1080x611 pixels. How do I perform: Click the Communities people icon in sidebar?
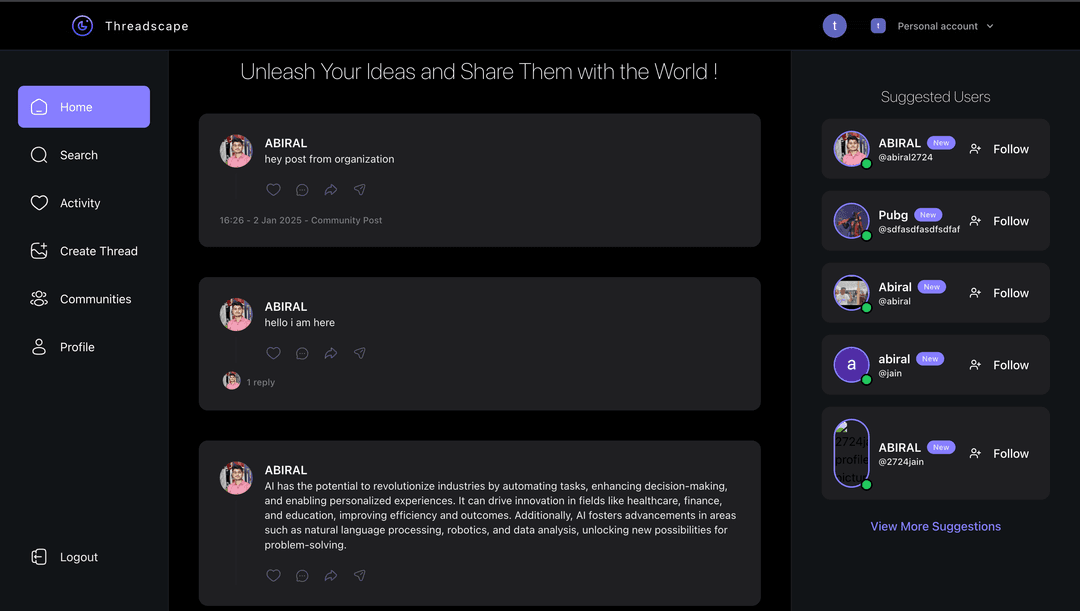(39, 299)
